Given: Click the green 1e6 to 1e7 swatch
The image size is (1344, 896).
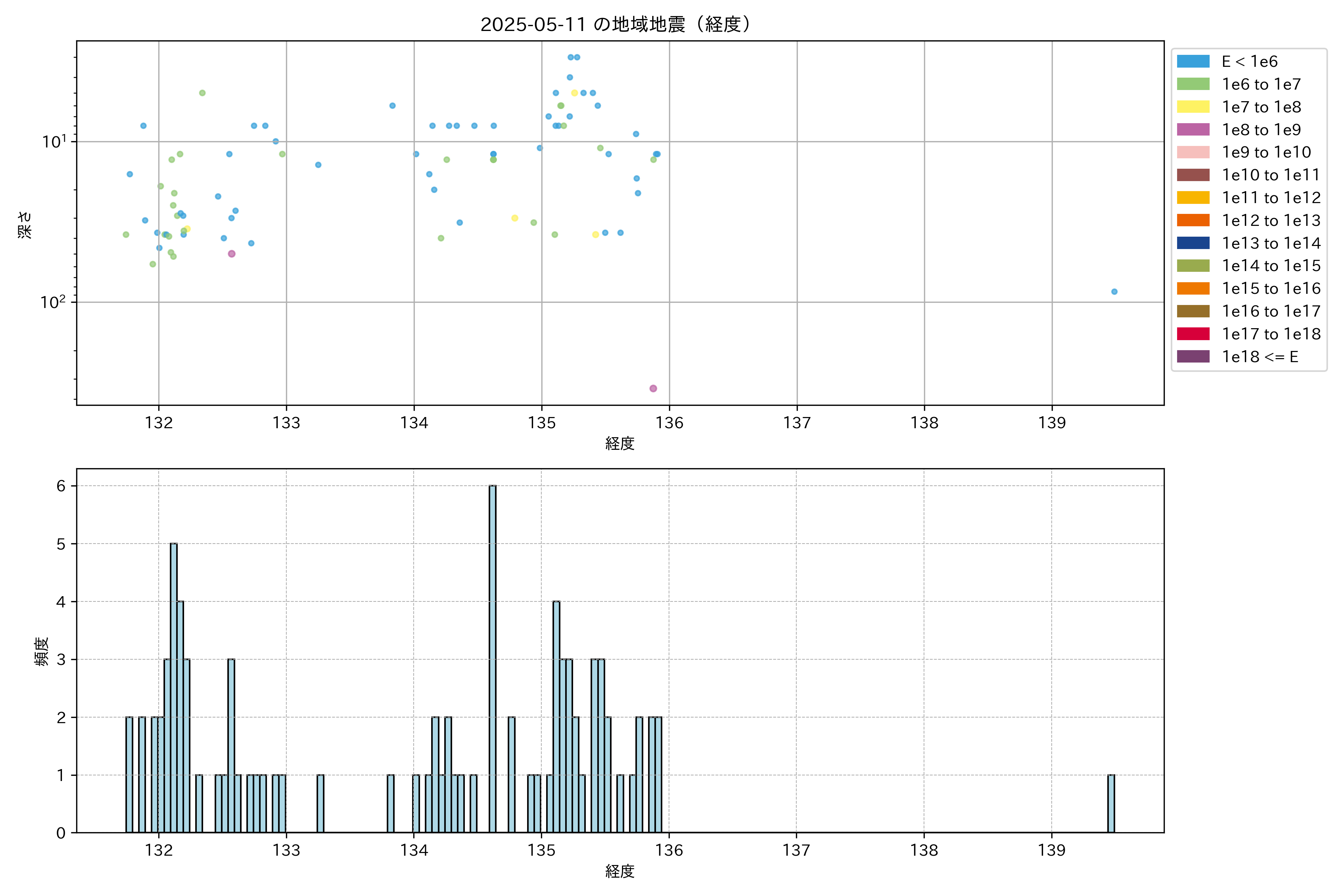Looking at the screenshot, I should click(x=1192, y=85).
